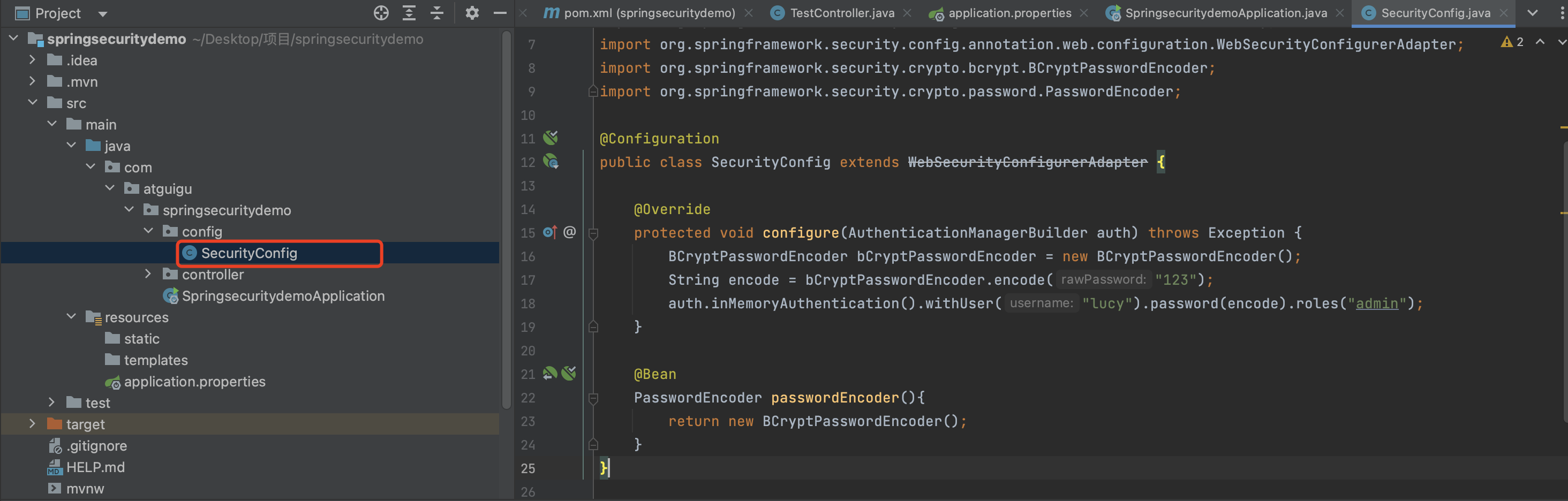Expand the target folder
This screenshot has width=1568, height=501.
tap(32, 424)
